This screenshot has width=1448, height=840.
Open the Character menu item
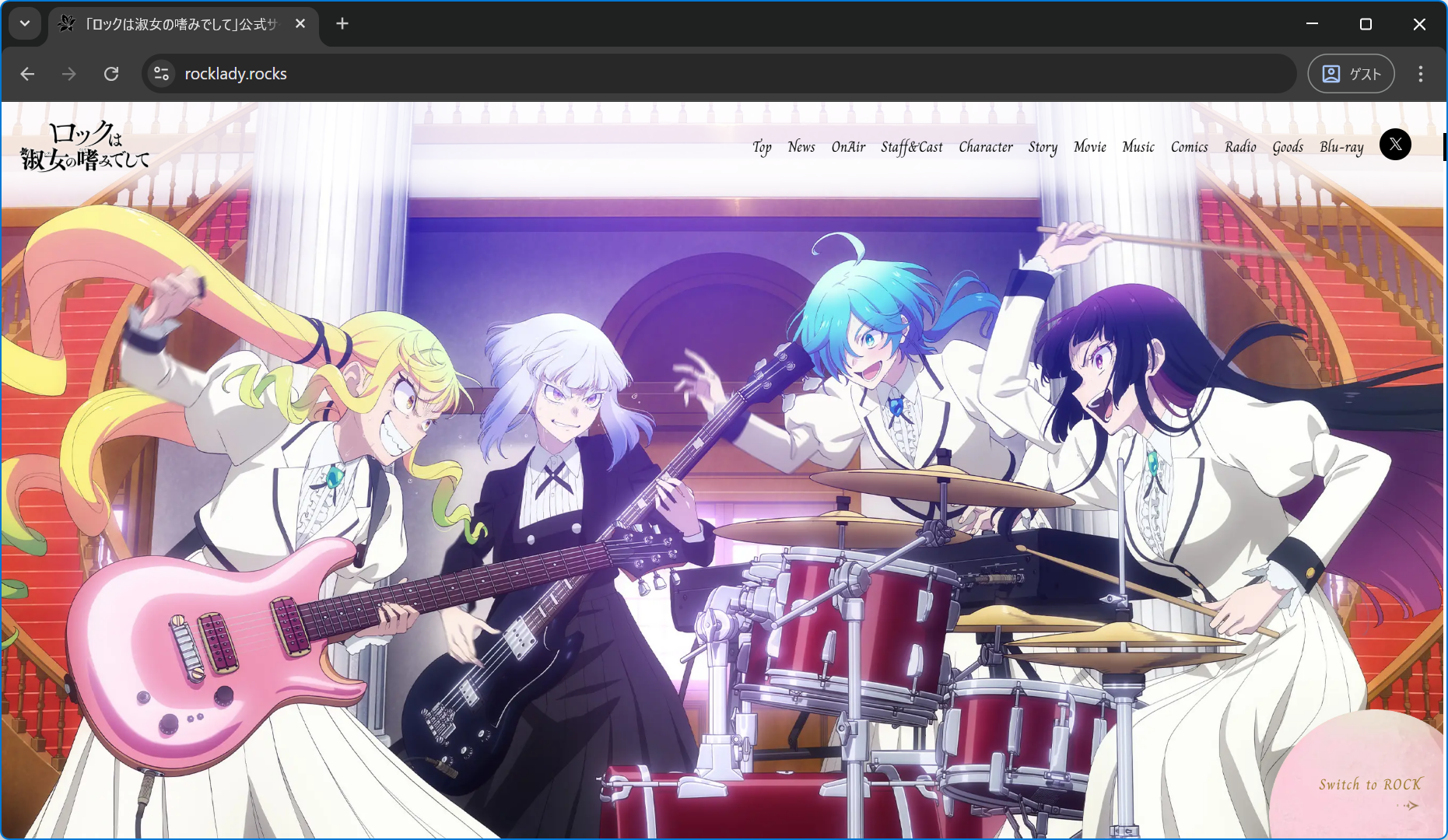coord(986,147)
